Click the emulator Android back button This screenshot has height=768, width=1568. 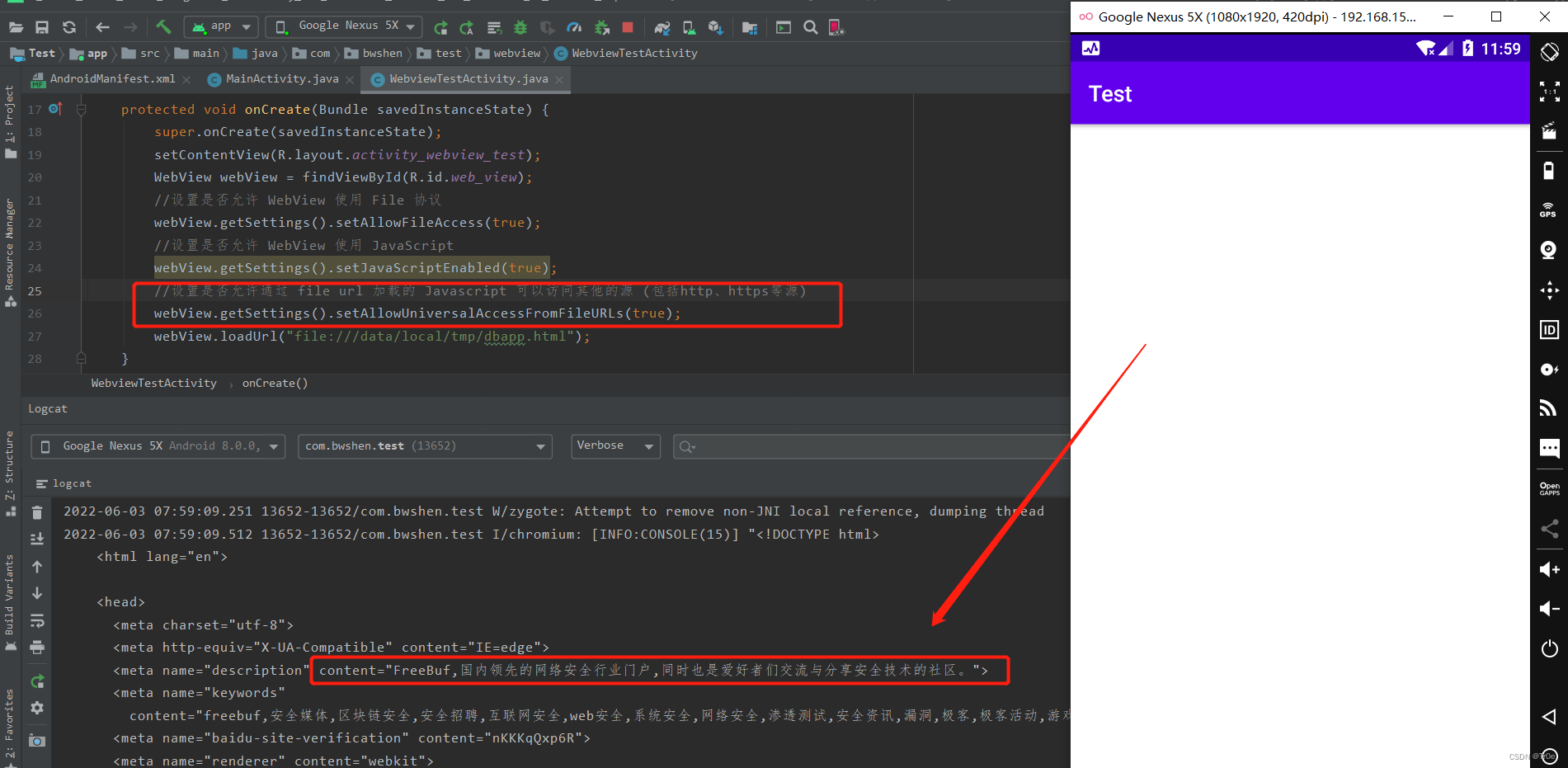pyautogui.click(x=1549, y=717)
